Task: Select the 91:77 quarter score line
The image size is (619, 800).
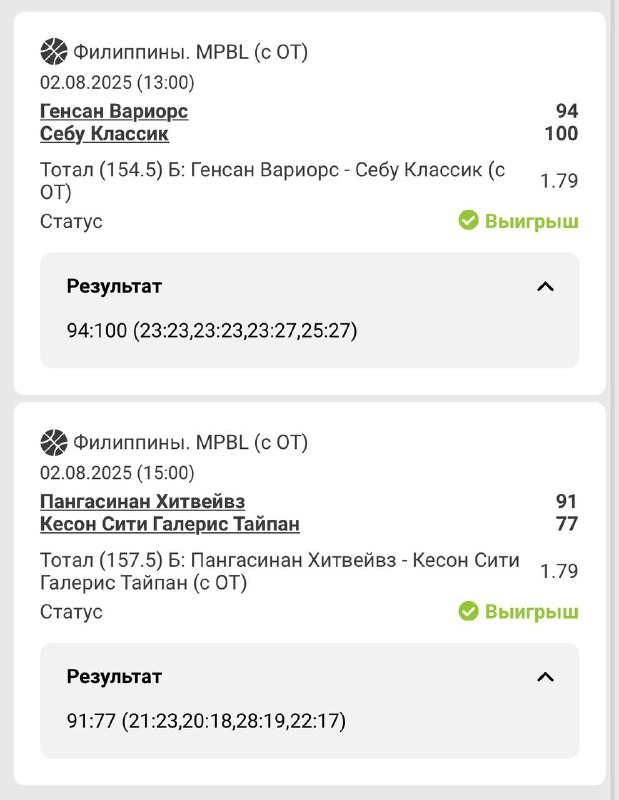Action: point(206,721)
